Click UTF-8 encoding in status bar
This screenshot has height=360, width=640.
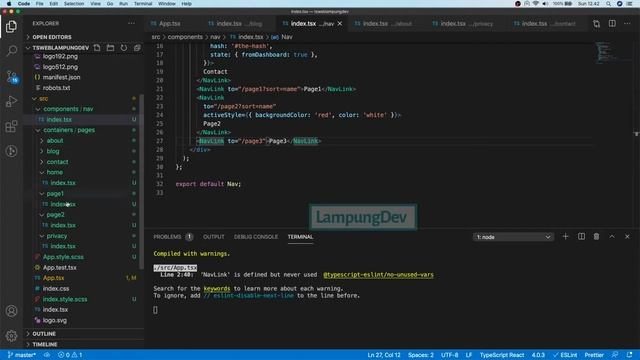pos(449,355)
